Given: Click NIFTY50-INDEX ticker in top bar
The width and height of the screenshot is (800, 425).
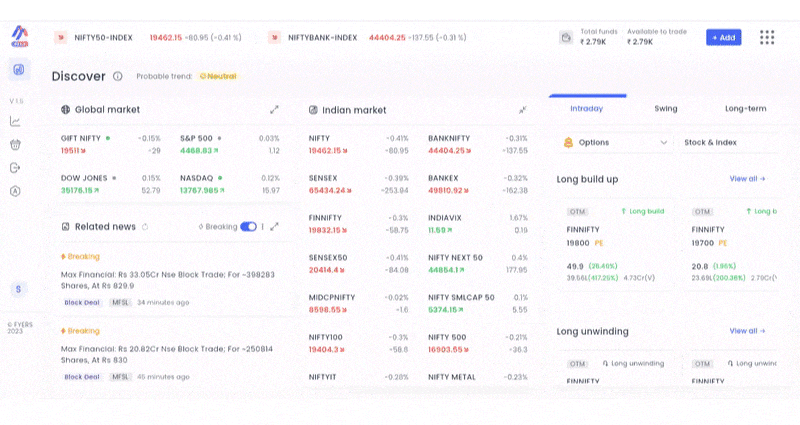Looking at the screenshot, I should 104,38.
